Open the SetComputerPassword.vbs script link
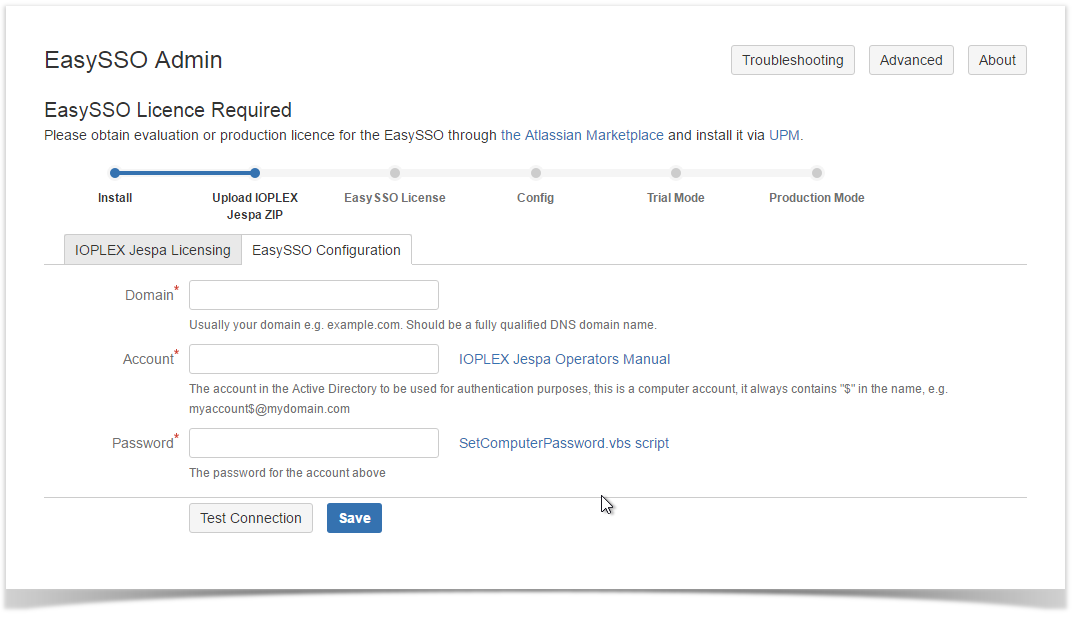This screenshot has height=618, width=1079. 564,443
